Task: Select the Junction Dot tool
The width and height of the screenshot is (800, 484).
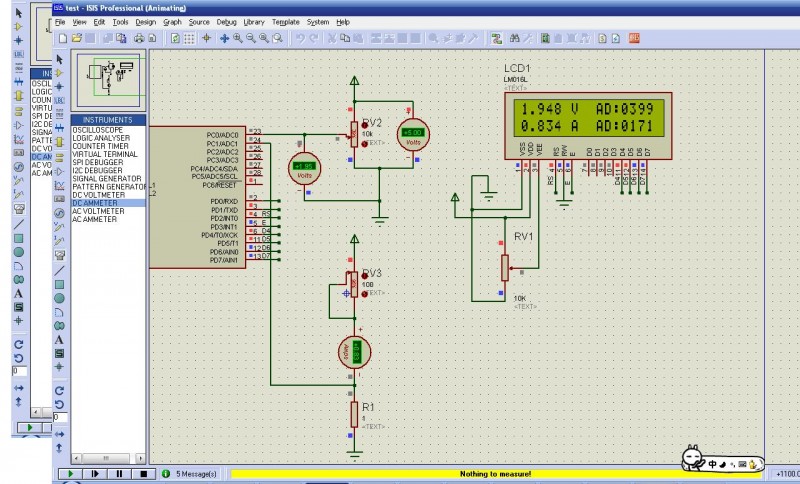Action: tap(60, 87)
